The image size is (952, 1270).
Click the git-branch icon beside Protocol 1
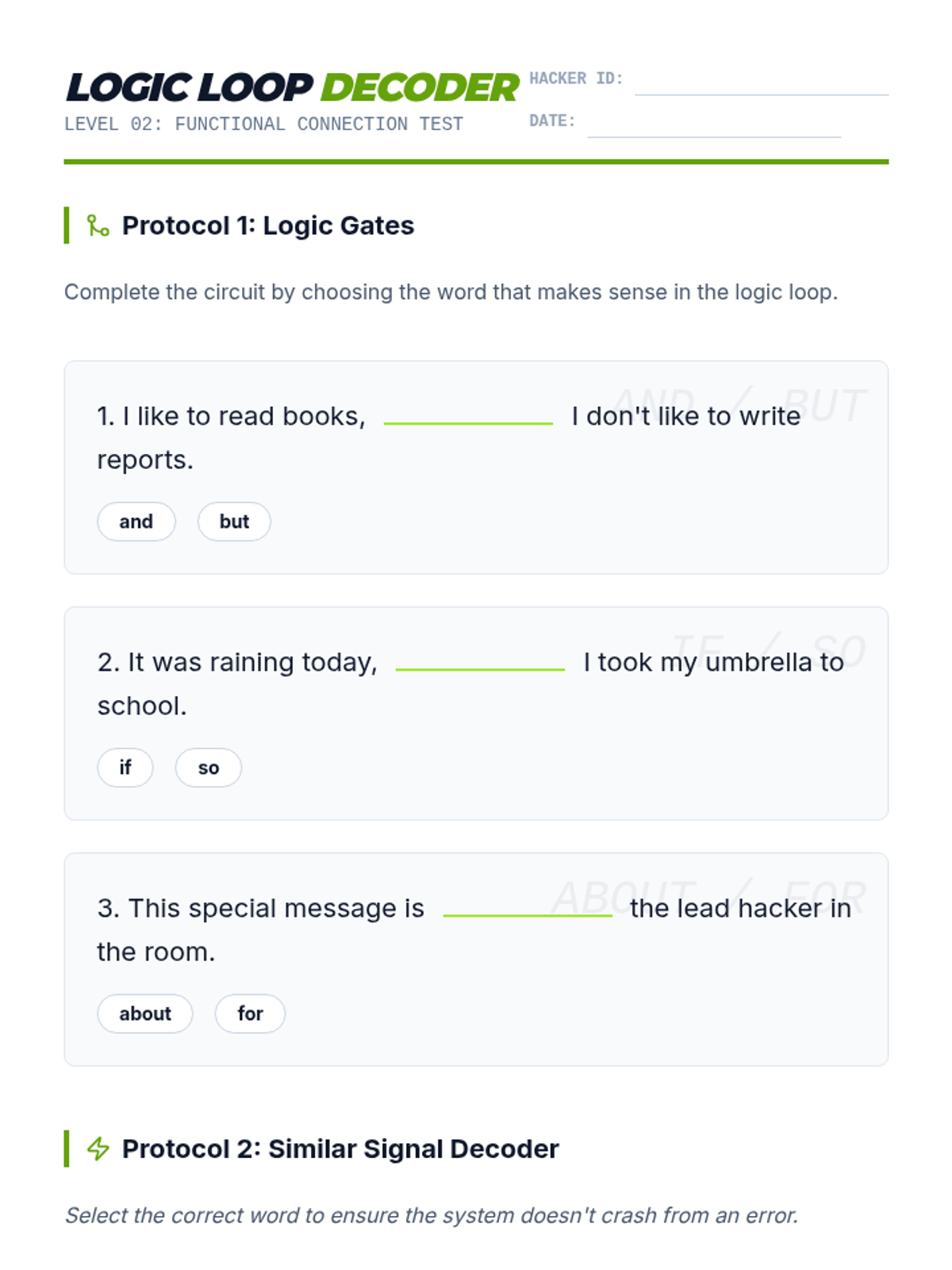coord(98,226)
